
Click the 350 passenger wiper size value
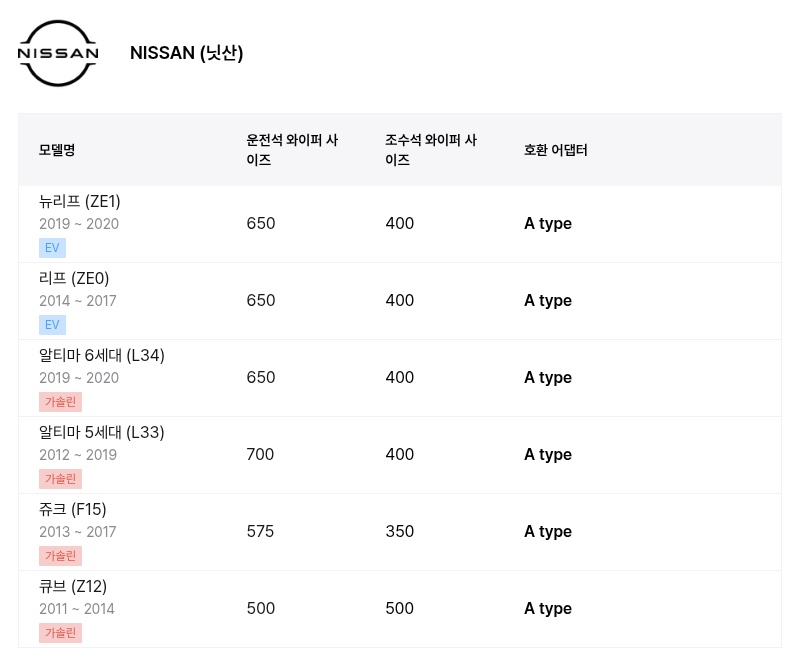coord(399,531)
